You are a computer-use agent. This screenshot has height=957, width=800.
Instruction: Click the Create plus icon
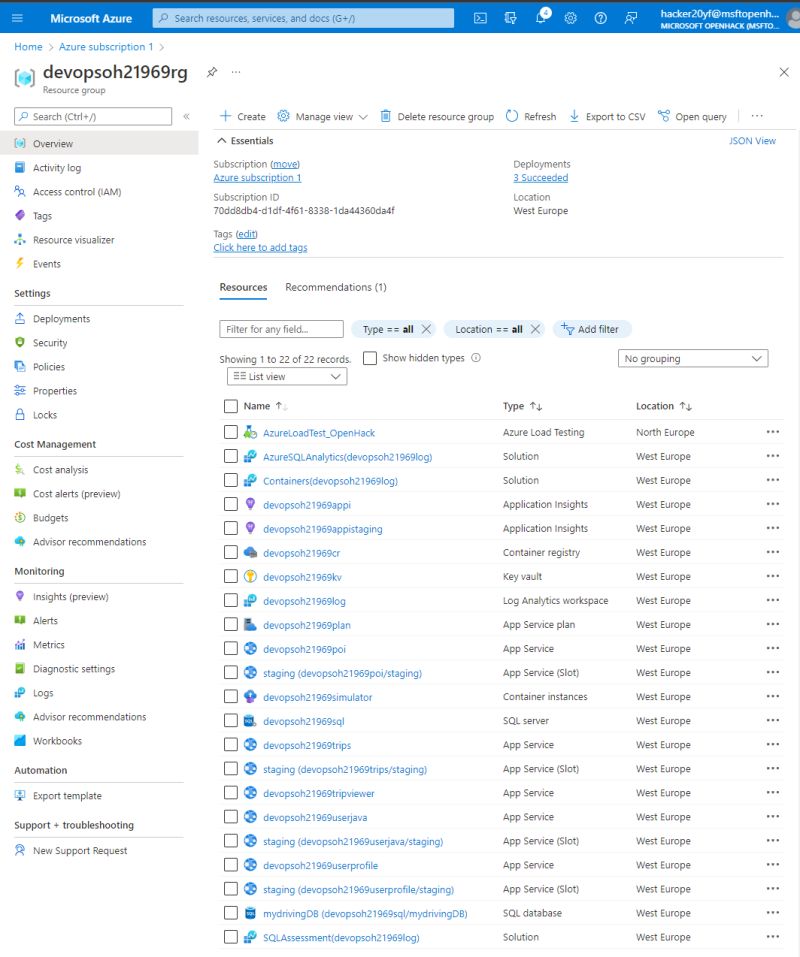point(225,116)
